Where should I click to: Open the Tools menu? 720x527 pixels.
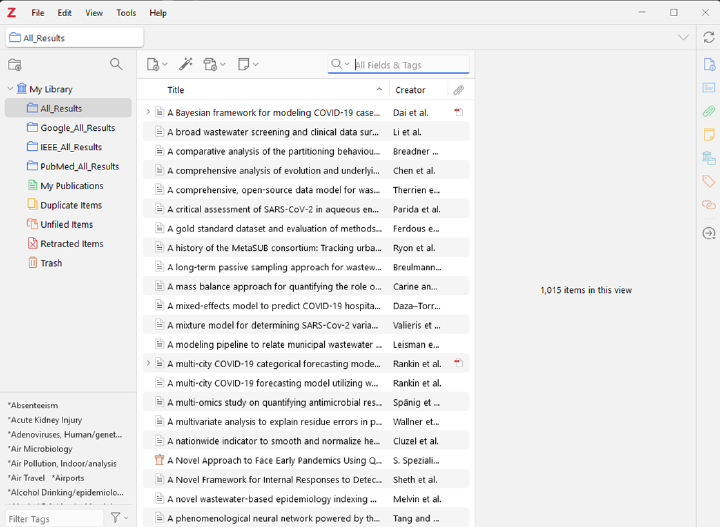click(x=126, y=13)
